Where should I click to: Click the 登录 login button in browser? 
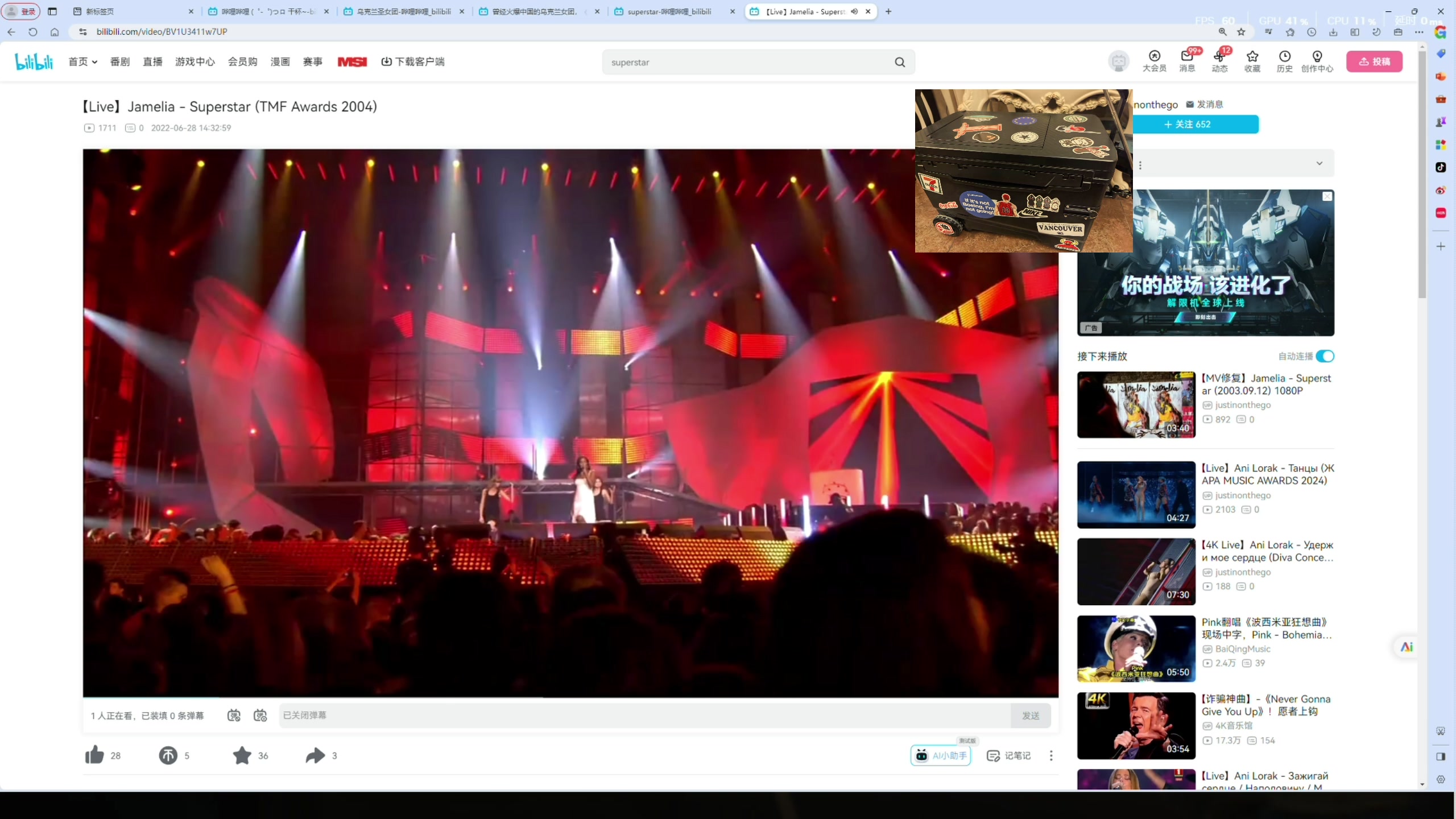(x=21, y=11)
